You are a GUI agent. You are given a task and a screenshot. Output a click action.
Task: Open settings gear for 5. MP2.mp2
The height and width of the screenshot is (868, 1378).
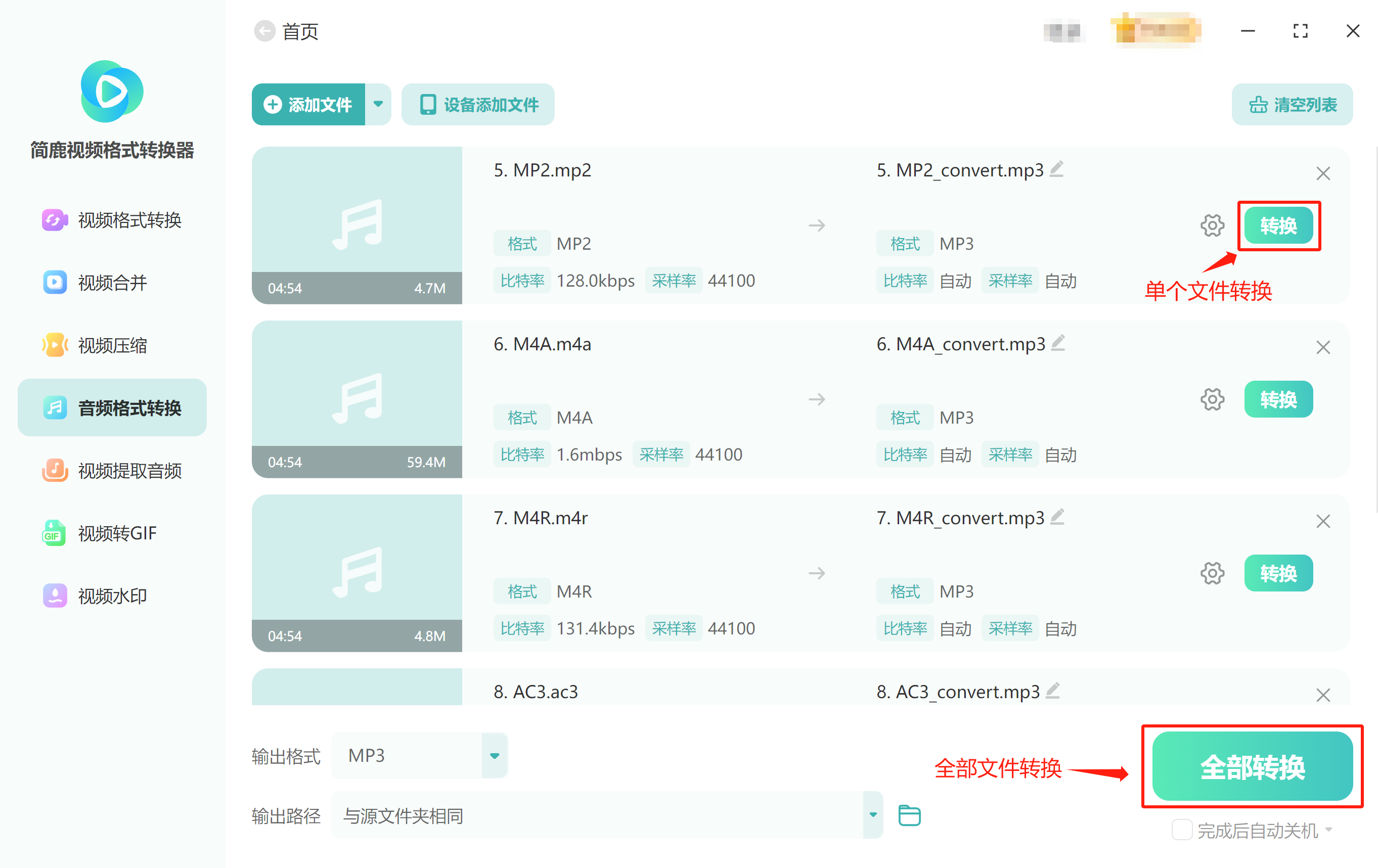coord(1212,225)
